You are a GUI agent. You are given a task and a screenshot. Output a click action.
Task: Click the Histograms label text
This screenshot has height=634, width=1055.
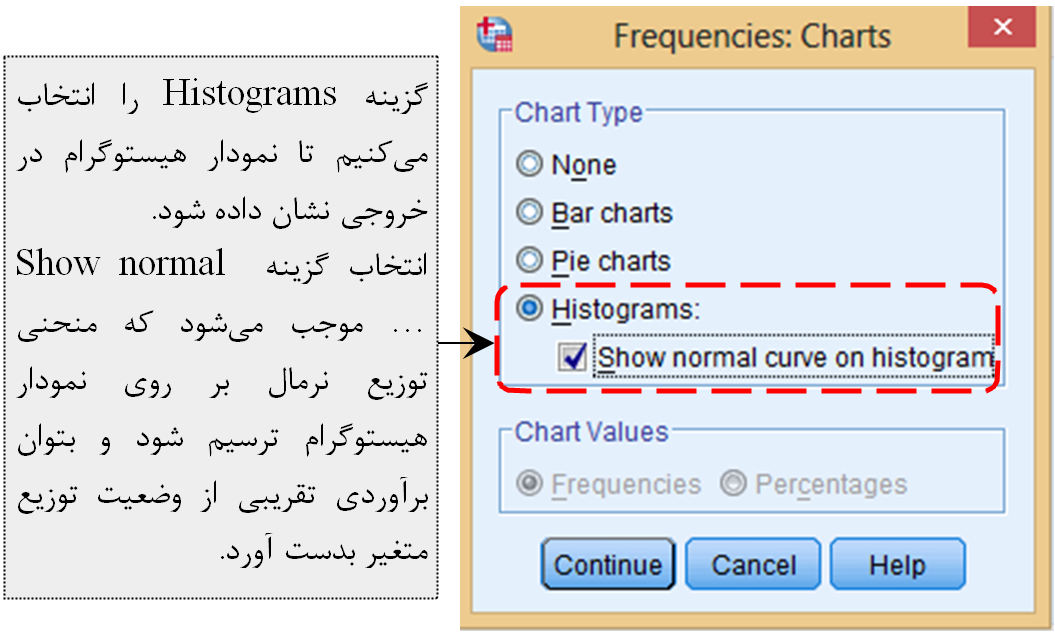[626, 310]
